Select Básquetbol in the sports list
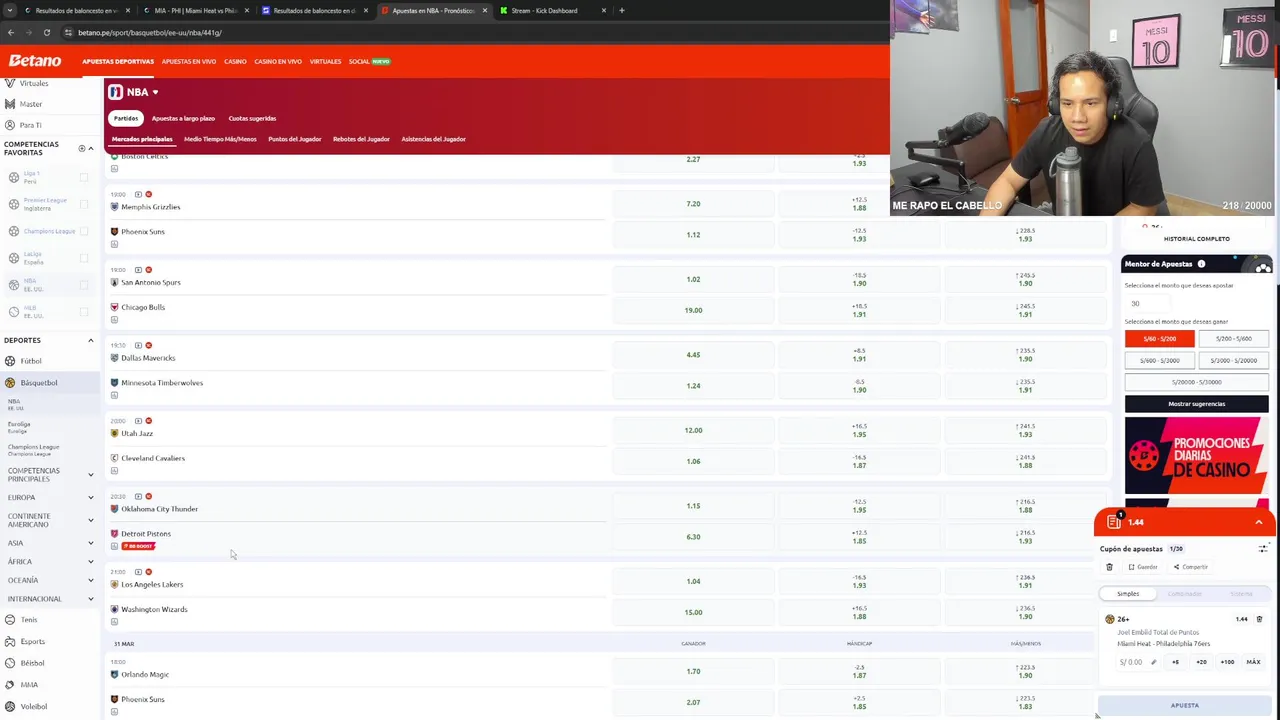Screen dimensions: 1280x720 pos(39,382)
